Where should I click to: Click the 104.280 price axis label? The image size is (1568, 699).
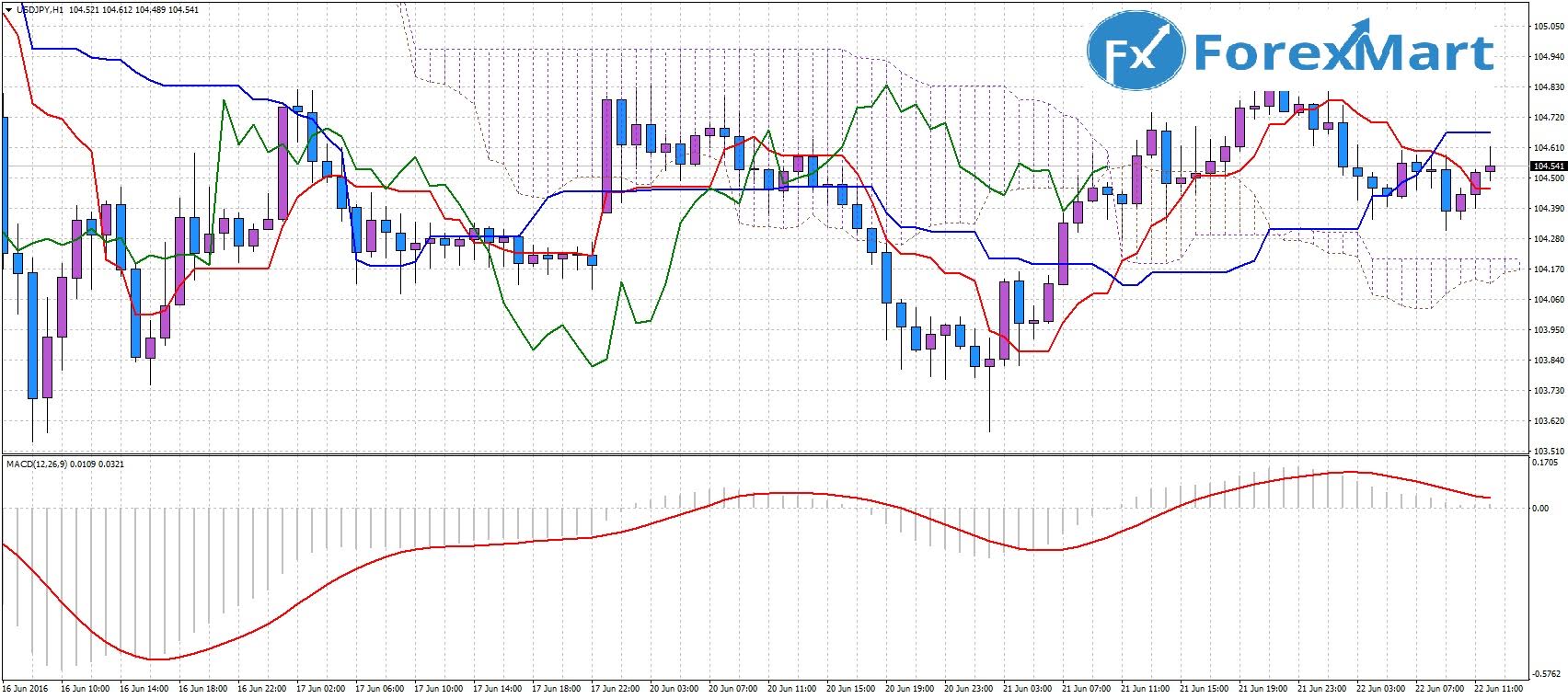tap(1550, 239)
